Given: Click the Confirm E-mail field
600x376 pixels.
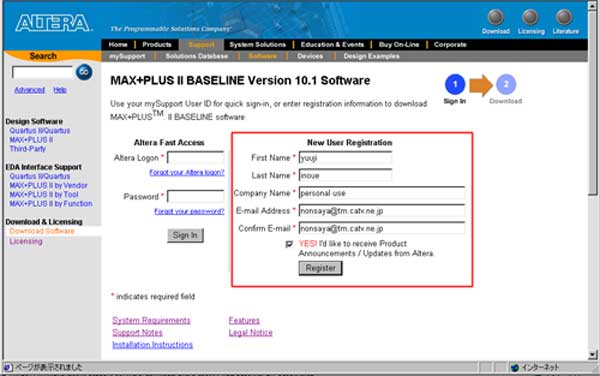Looking at the screenshot, I should 382,228.
